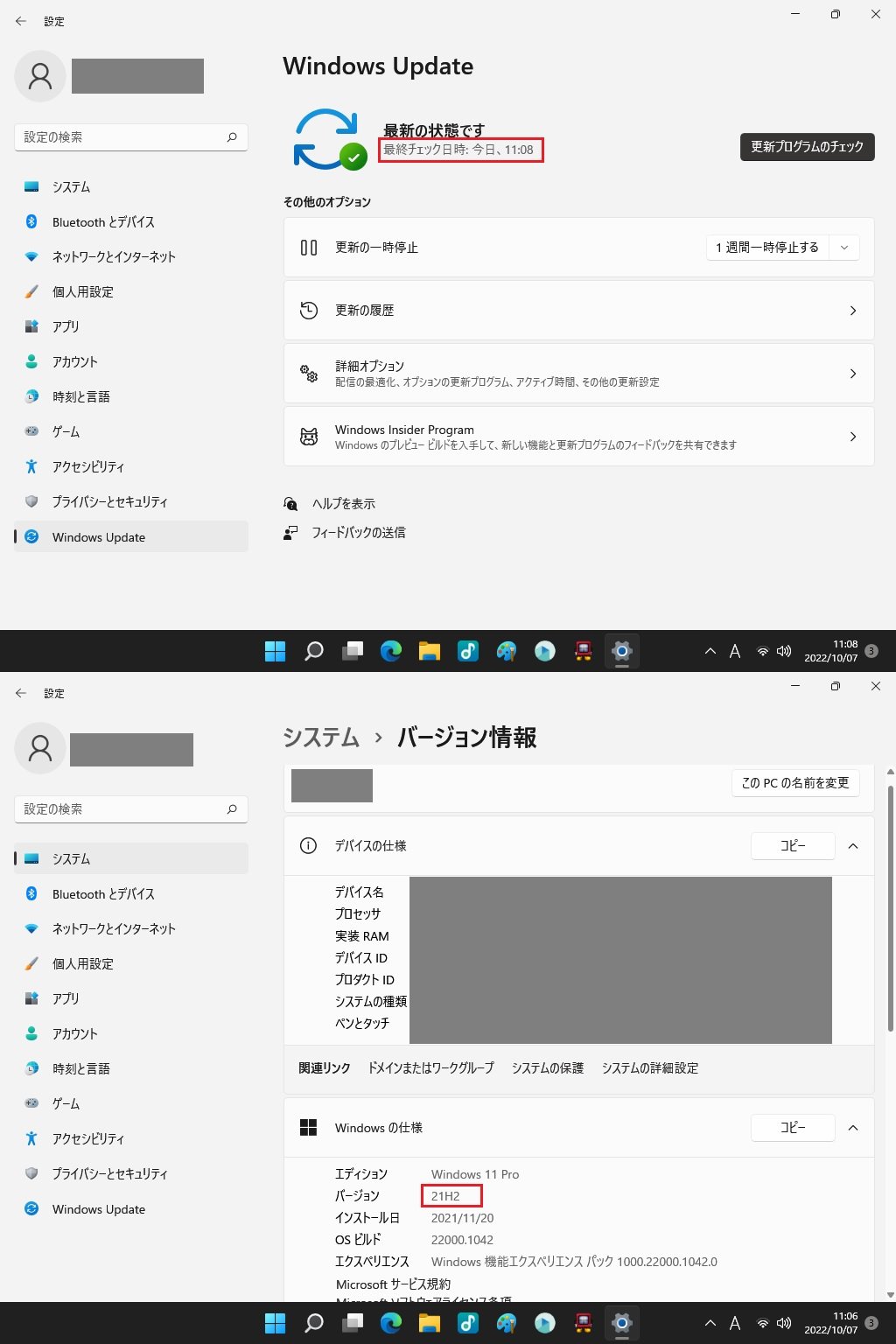The image size is (896, 1344).
Task: Open the ドメインまたはワークグループ link
Action: pos(430,1068)
